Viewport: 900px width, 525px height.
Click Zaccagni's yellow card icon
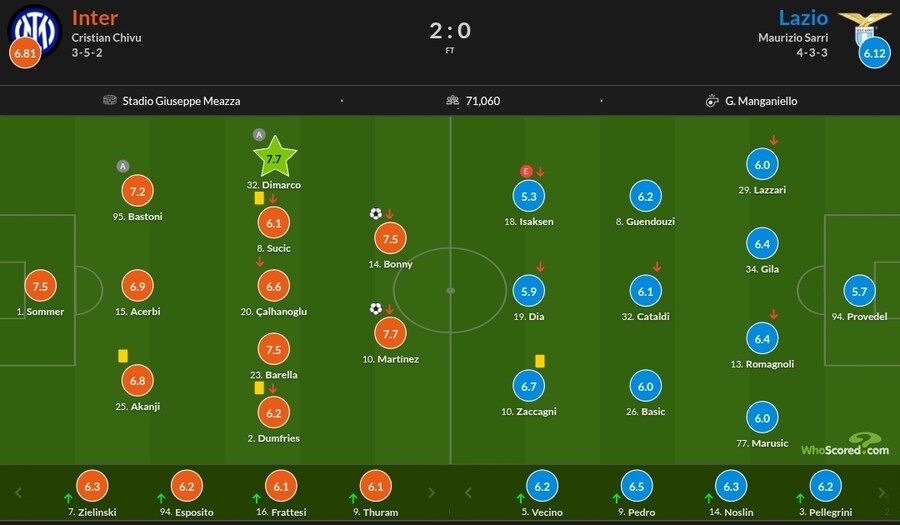(x=539, y=361)
